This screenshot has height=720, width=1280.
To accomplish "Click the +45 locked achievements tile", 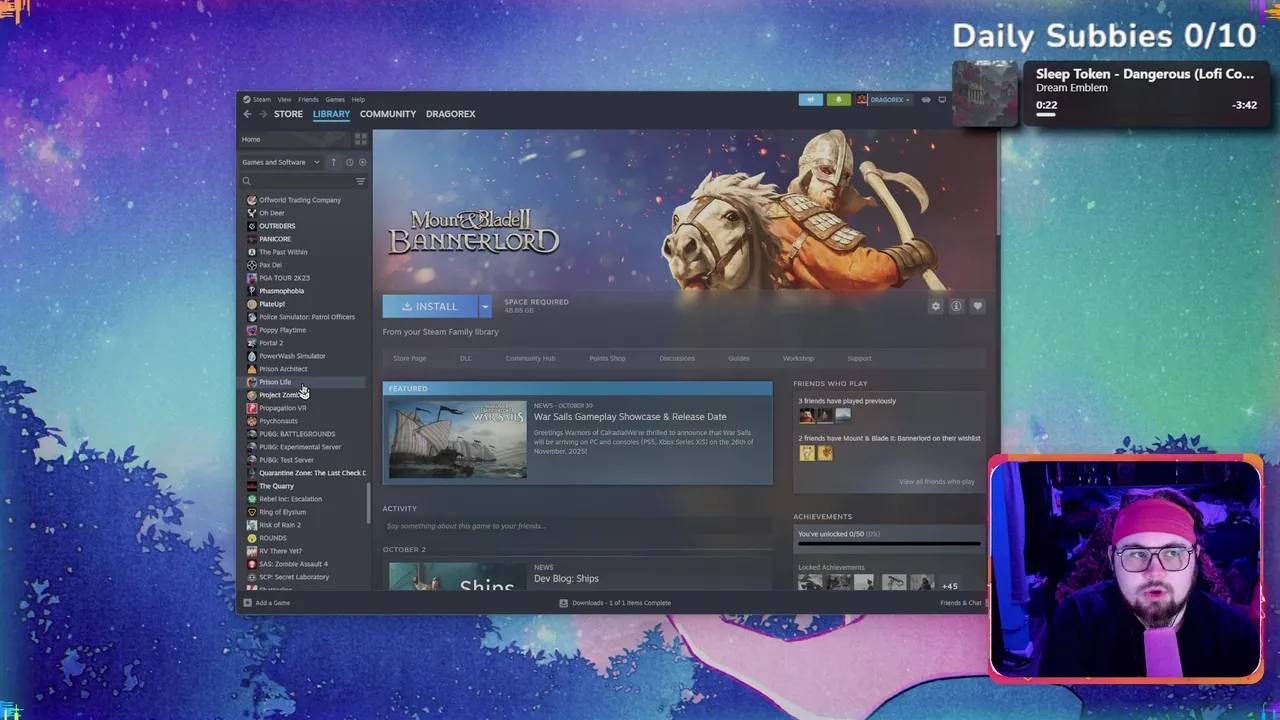I will [949, 584].
